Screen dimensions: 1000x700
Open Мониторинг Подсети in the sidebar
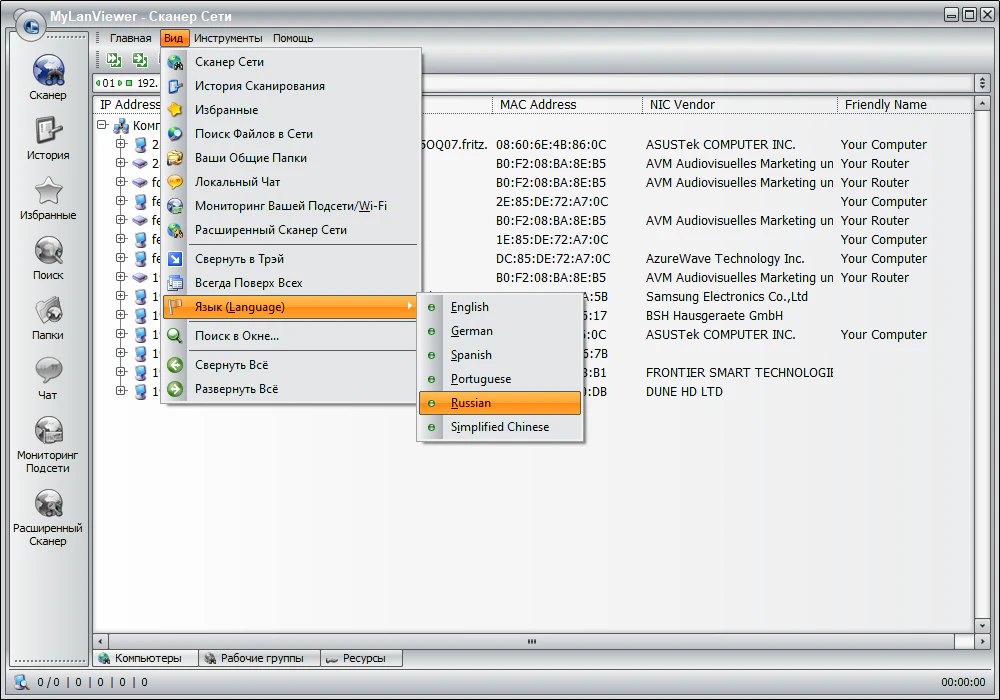point(48,442)
